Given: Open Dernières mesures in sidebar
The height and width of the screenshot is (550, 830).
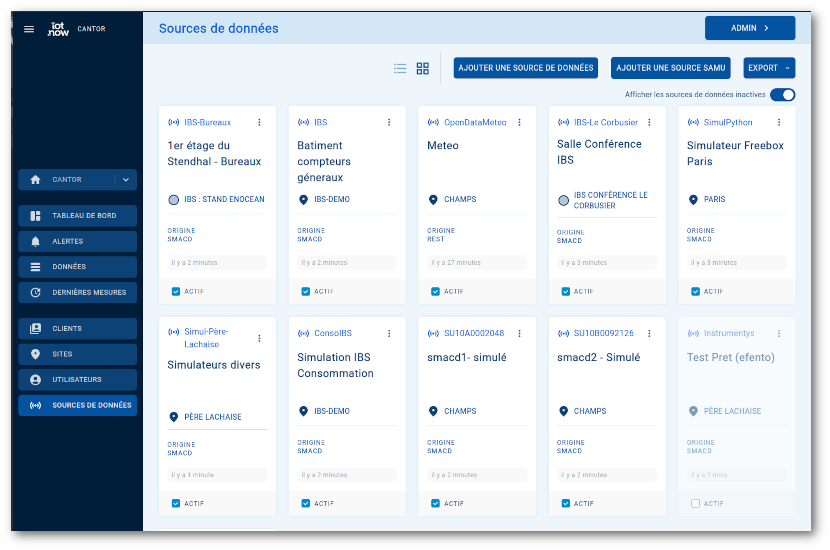Looking at the screenshot, I should [x=77, y=293].
